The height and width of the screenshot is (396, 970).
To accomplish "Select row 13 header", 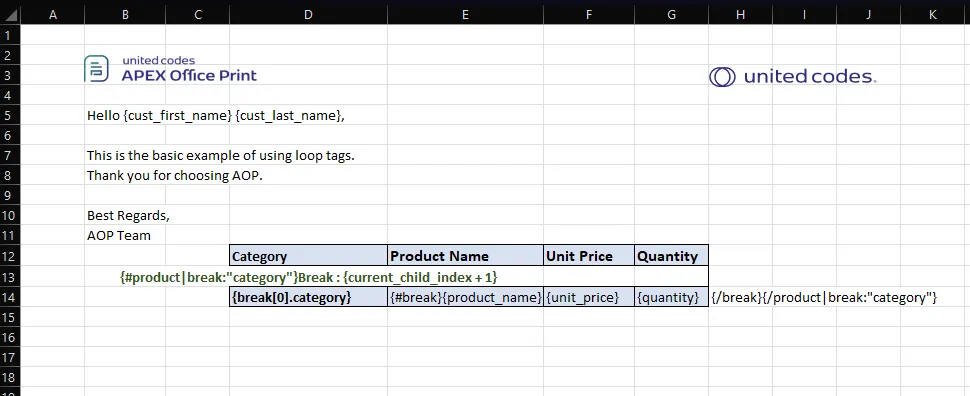I will coord(10,277).
